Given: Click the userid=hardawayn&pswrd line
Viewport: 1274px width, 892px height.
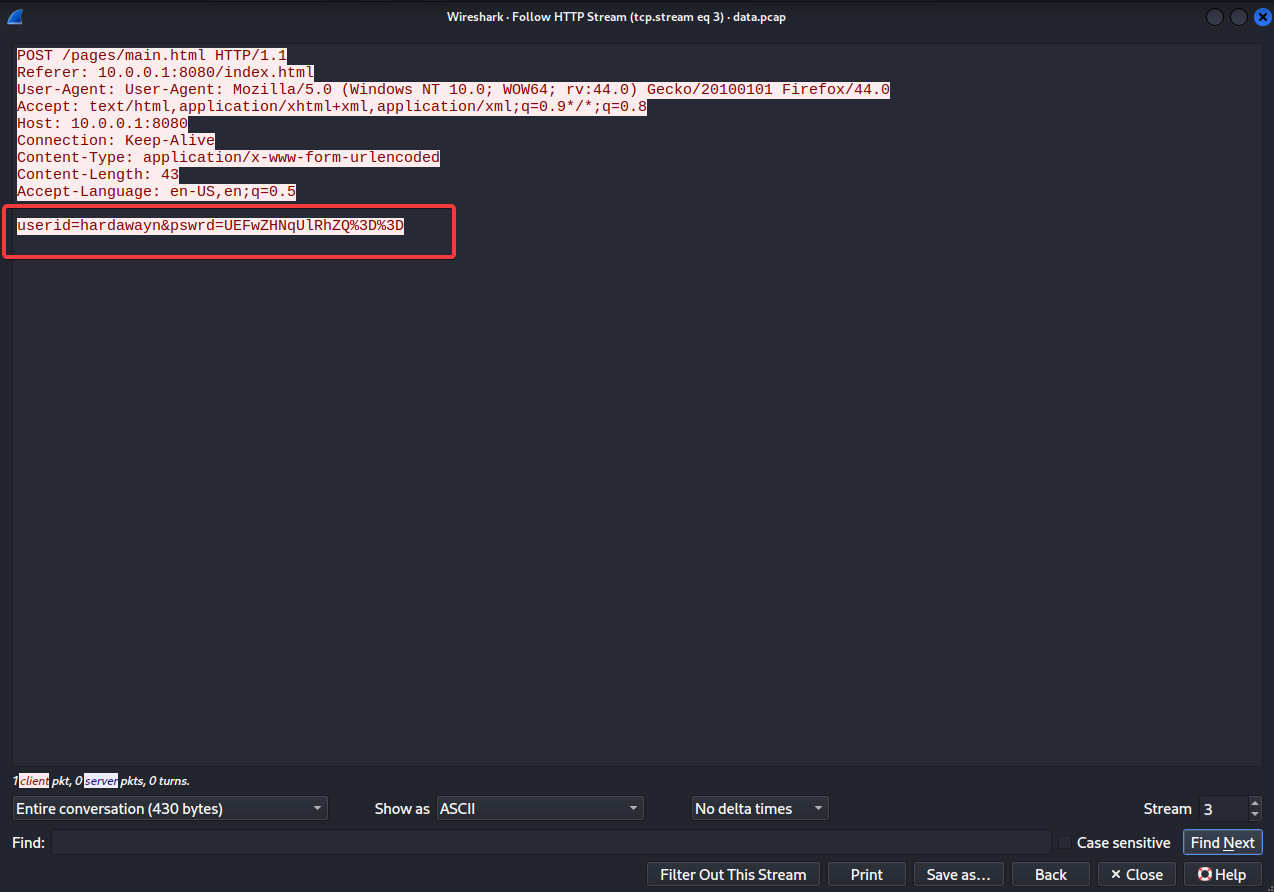Looking at the screenshot, I should pos(210,226).
